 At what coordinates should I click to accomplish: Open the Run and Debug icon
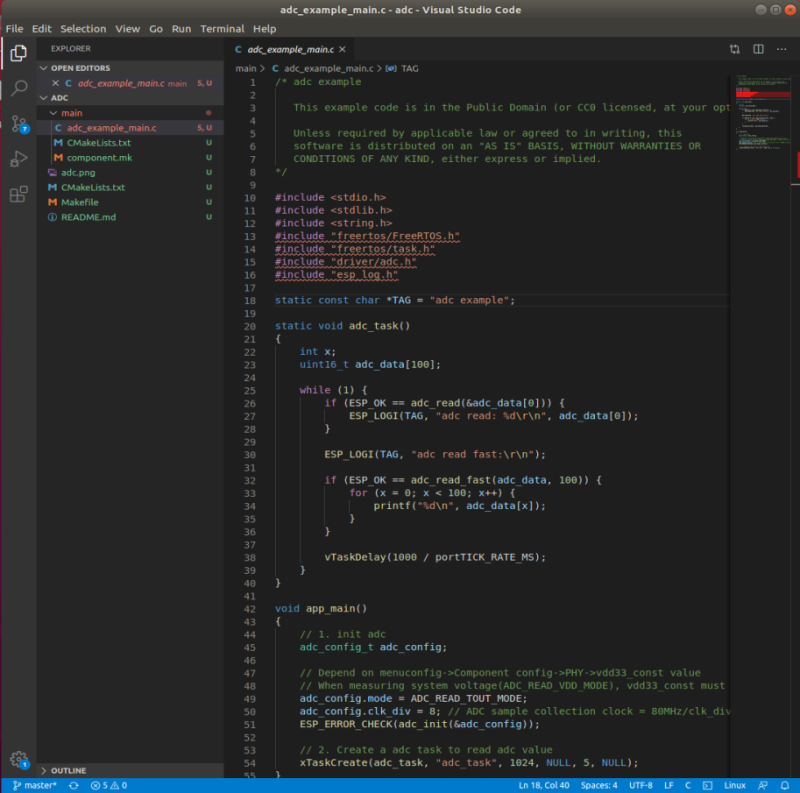tap(18, 159)
